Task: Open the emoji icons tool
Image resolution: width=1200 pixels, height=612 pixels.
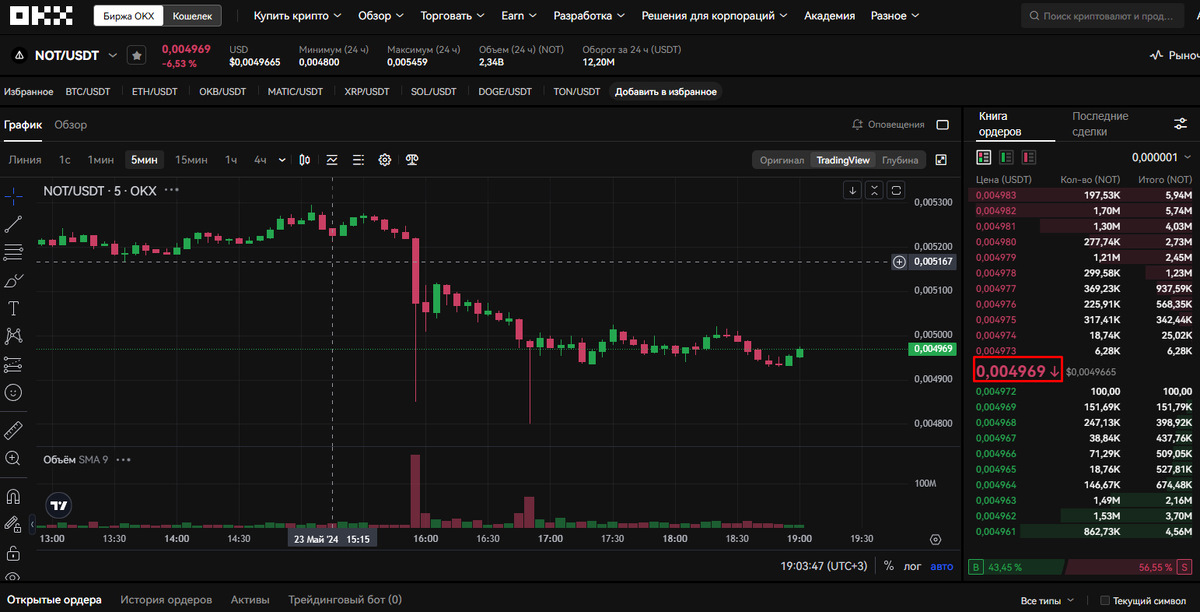Action: (x=14, y=393)
